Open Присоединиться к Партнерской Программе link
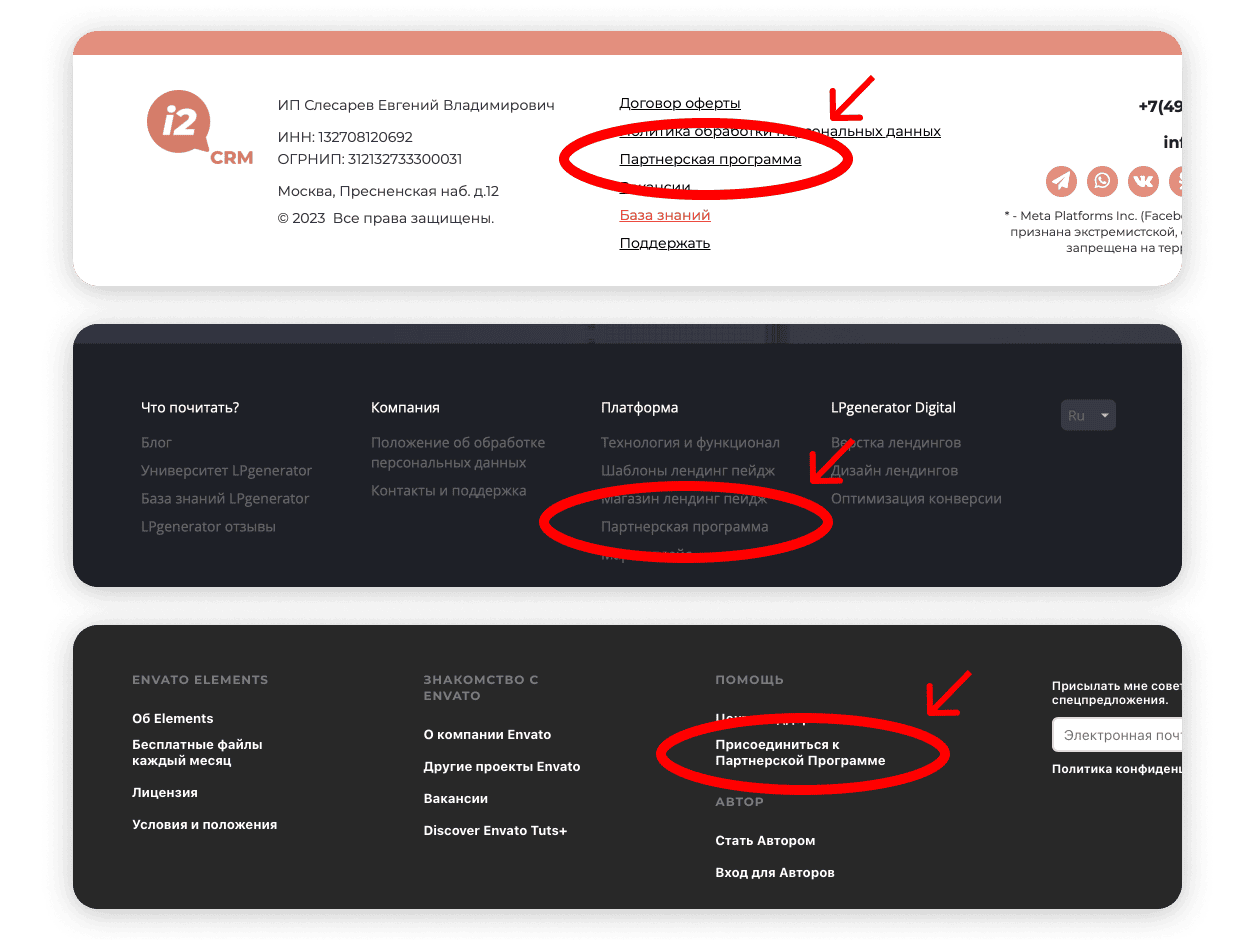Screen dimensions: 1255x940 (x=800, y=752)
